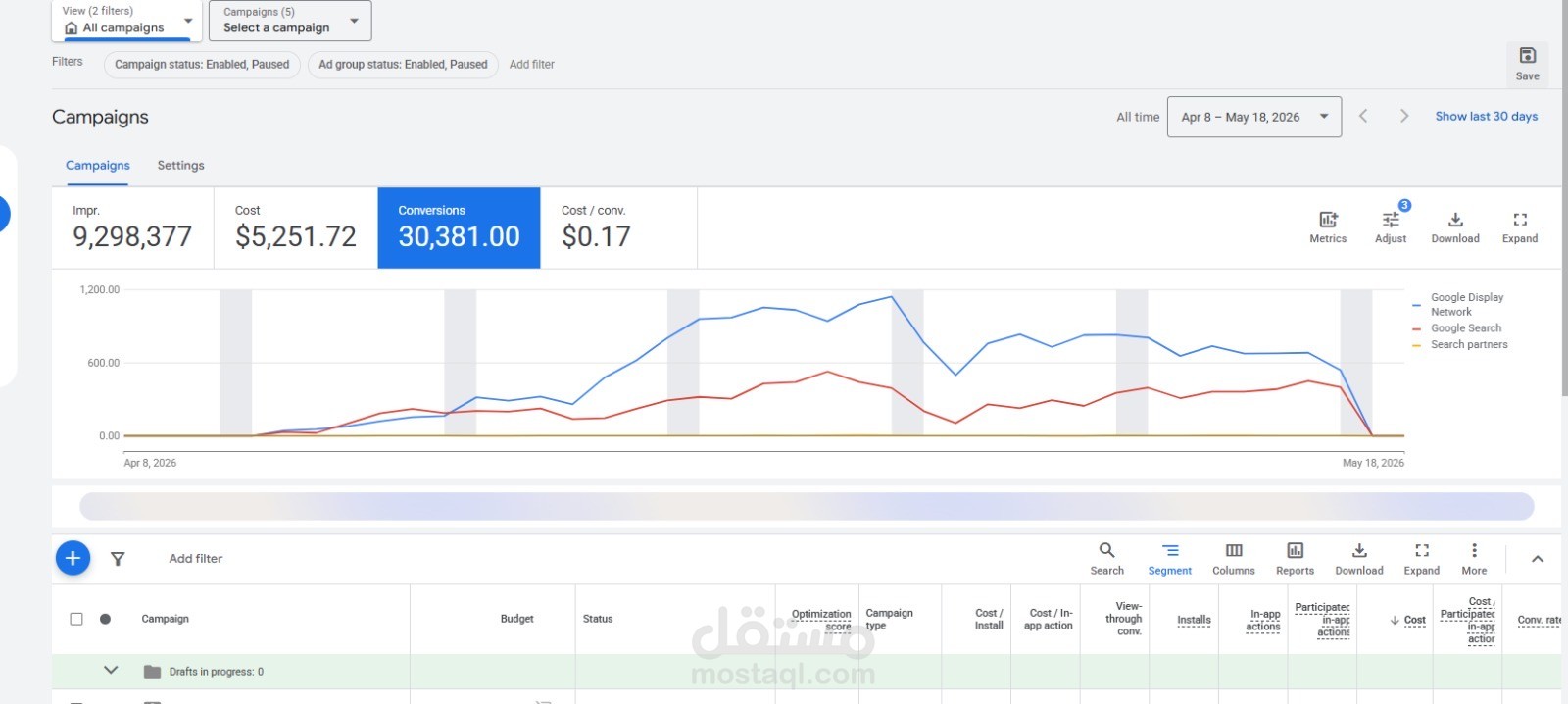The height and width of the screenshot is (704, 1568).
Task: Select the Impr. scorecard
Action: [132, 227]
